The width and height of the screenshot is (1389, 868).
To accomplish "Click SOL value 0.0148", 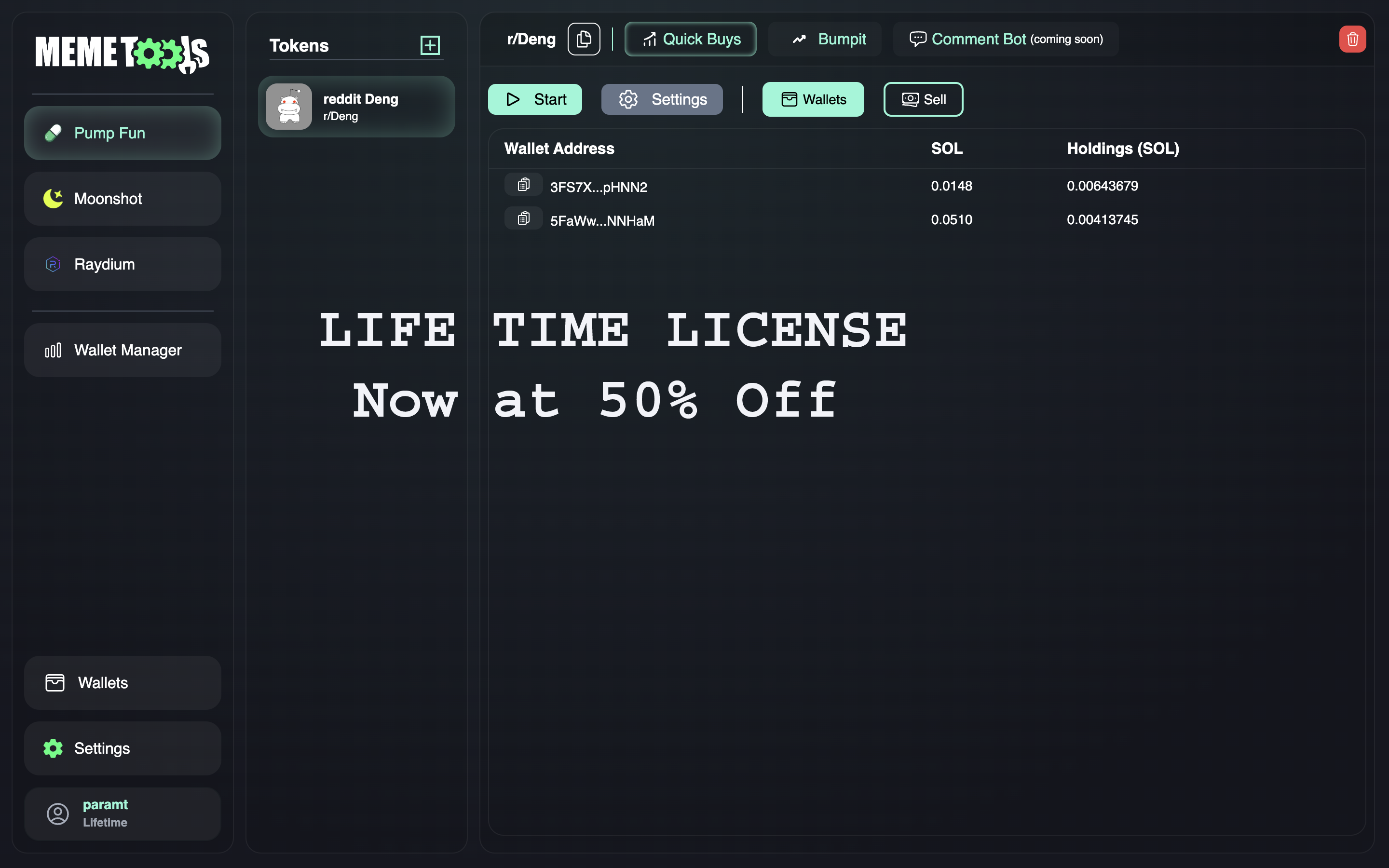I will pyautogui.click(x=951, y=186).
